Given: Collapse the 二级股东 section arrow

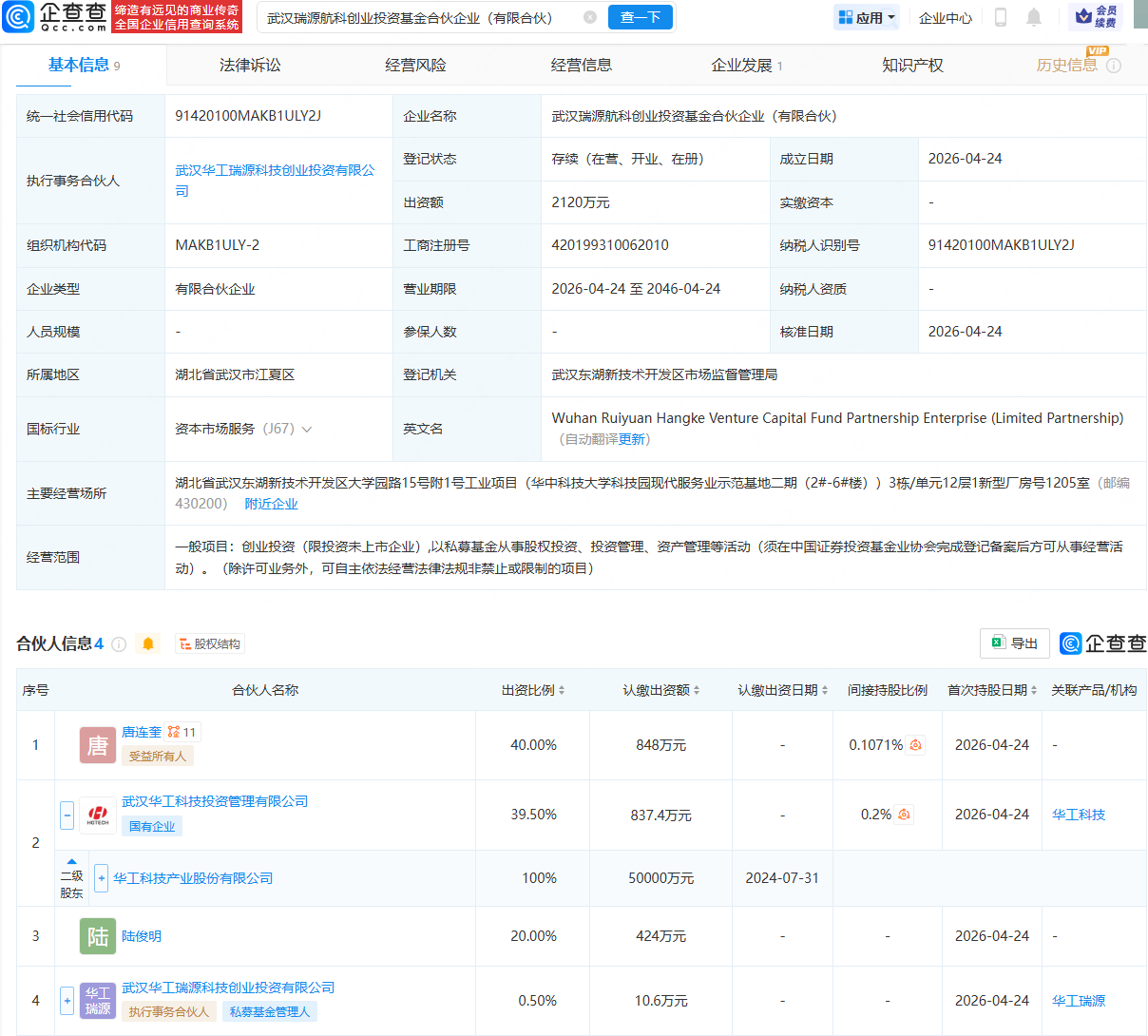Looking at the screenshot, I should click(71, 862).
